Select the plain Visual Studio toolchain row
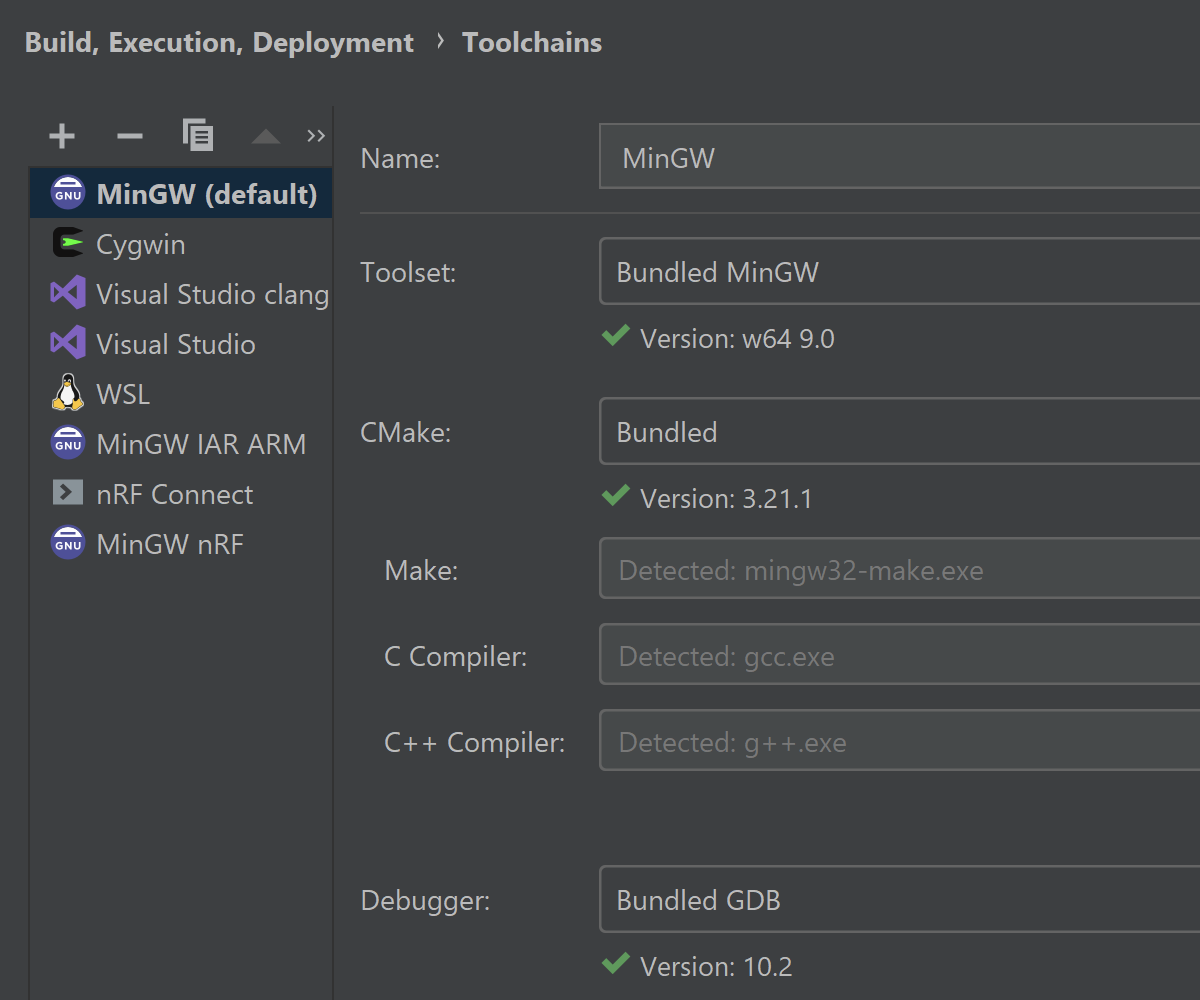This screenshot has width=1200, height=1000. coord(181,343)
